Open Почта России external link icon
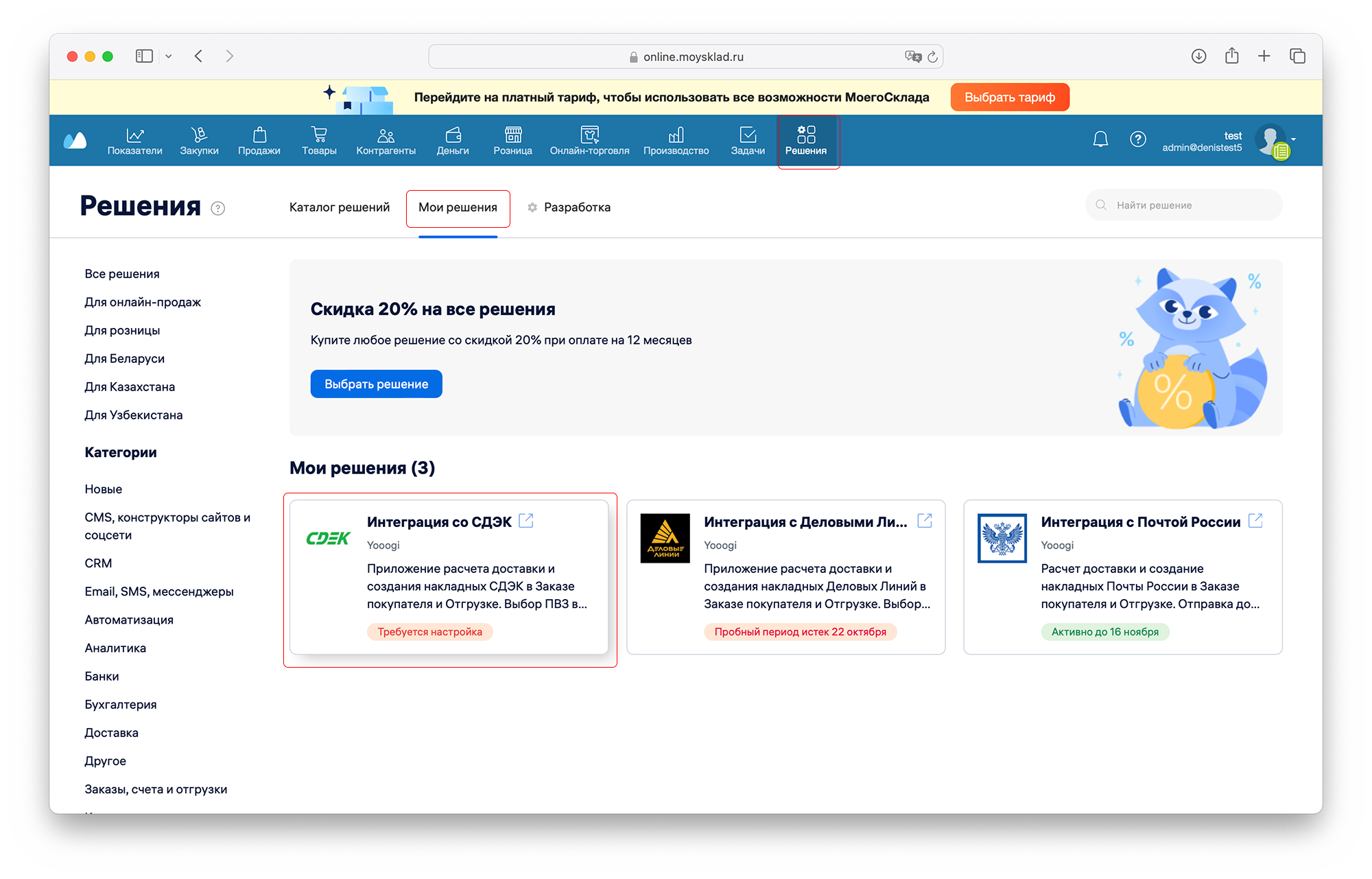This screenshot has height=879, width=1372. [x=1255, y=521]
